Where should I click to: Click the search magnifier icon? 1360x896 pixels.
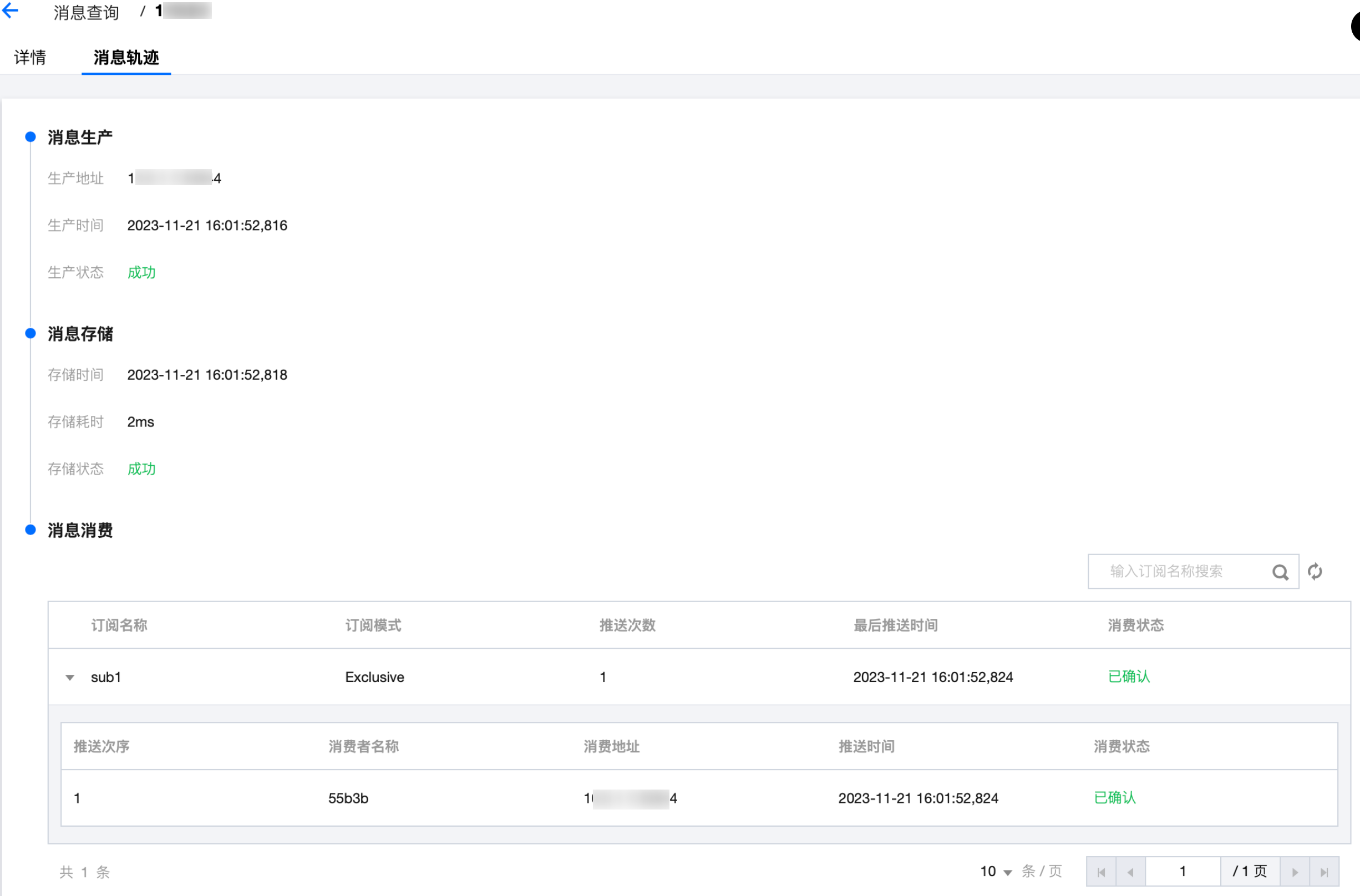point(1280,572)
